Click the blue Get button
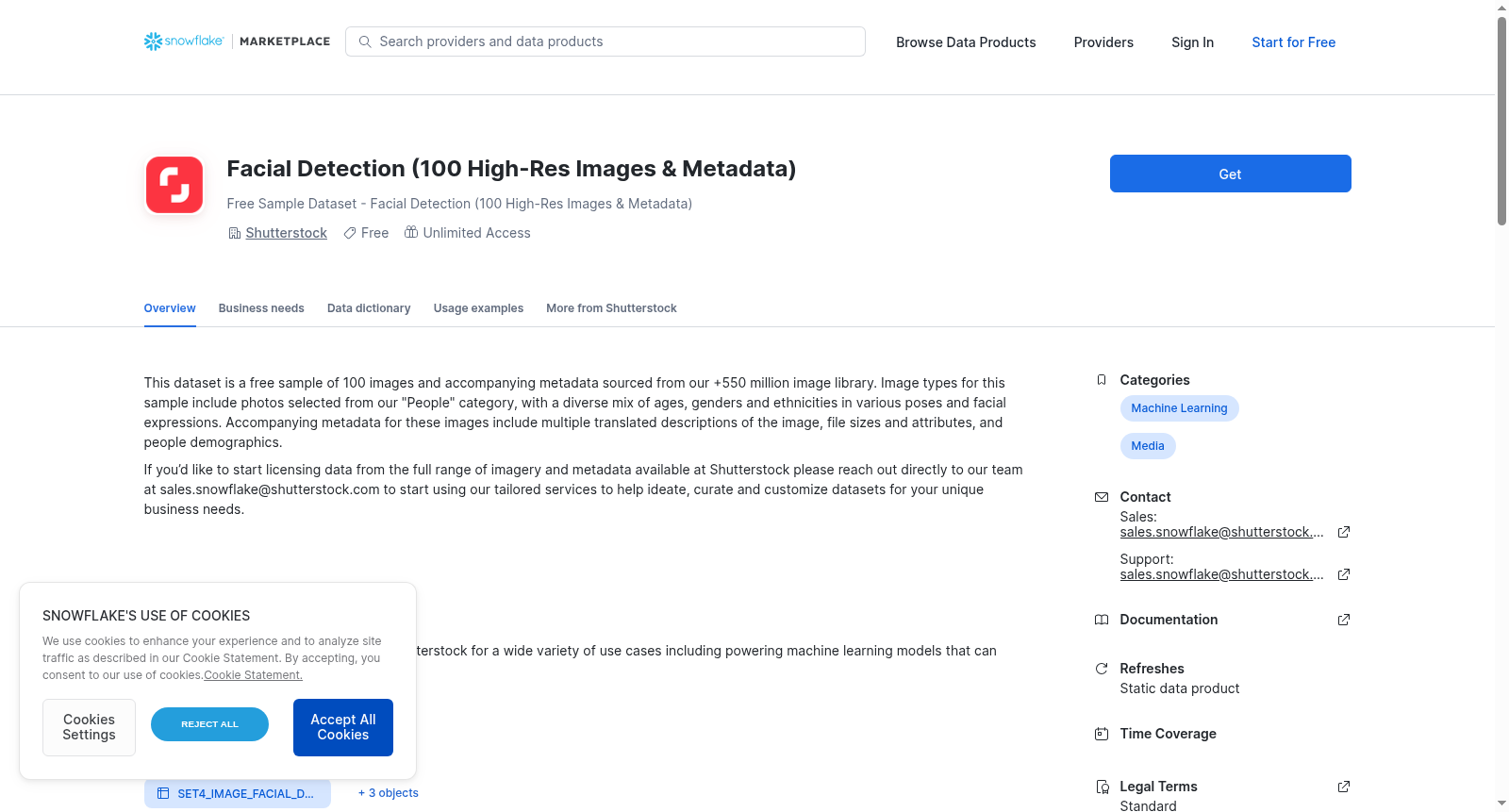This screenshot has height=812, width=1509. coord(1230,174)
